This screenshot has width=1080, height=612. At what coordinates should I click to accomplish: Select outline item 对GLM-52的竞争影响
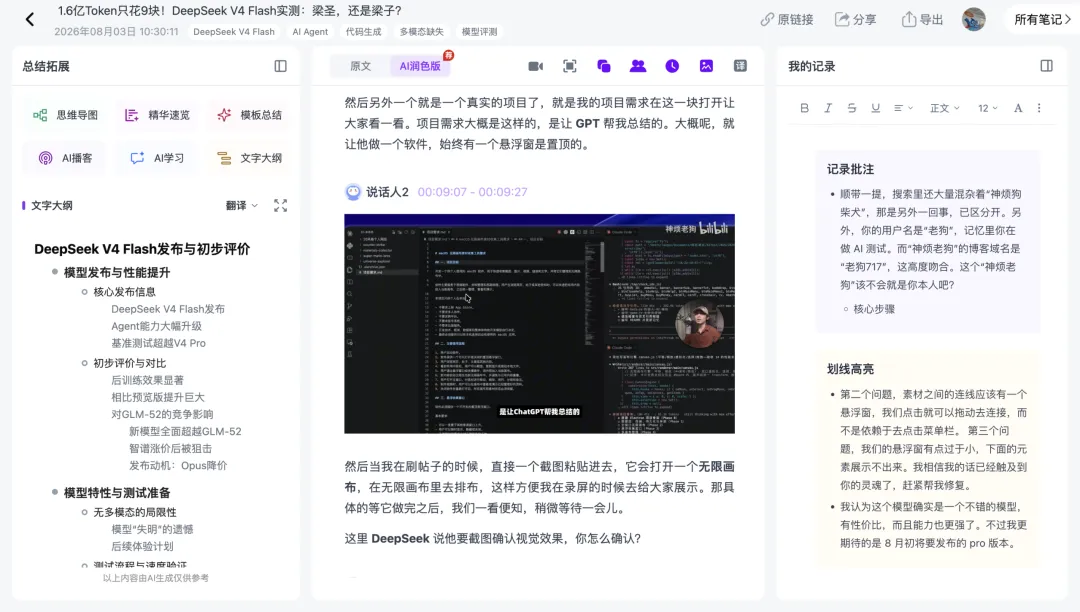coord(162,414)
